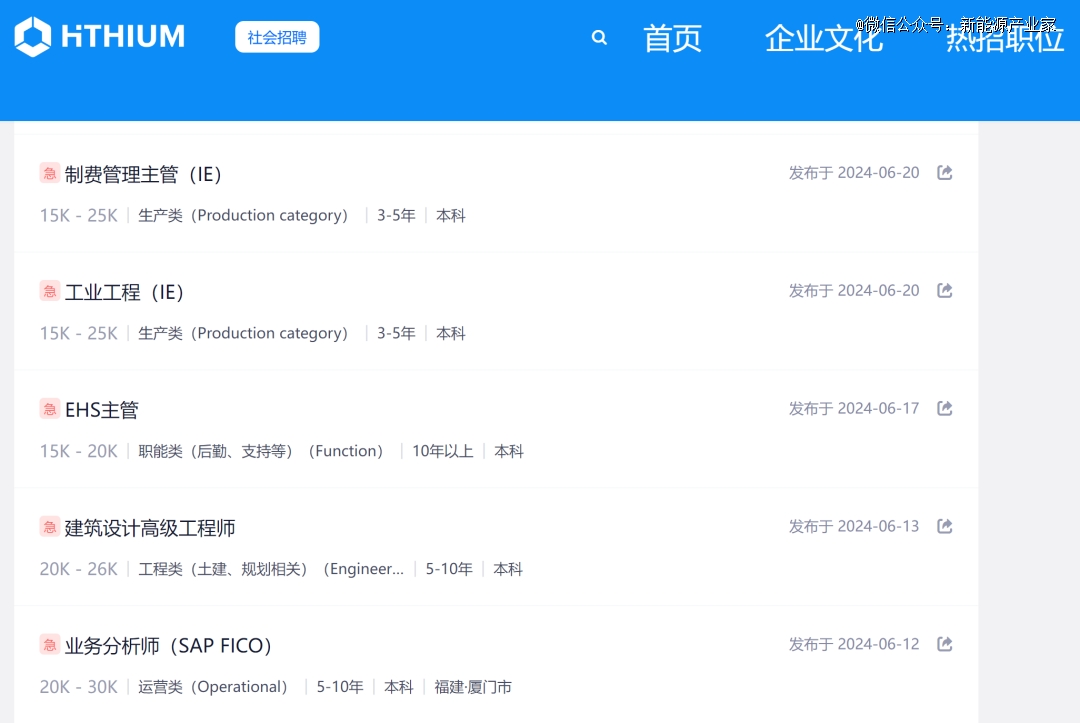Image resolution: width=1080 pixels, height=723 pixels.
Task: Open the EHS主管 job title
Action: pos(102,411)
